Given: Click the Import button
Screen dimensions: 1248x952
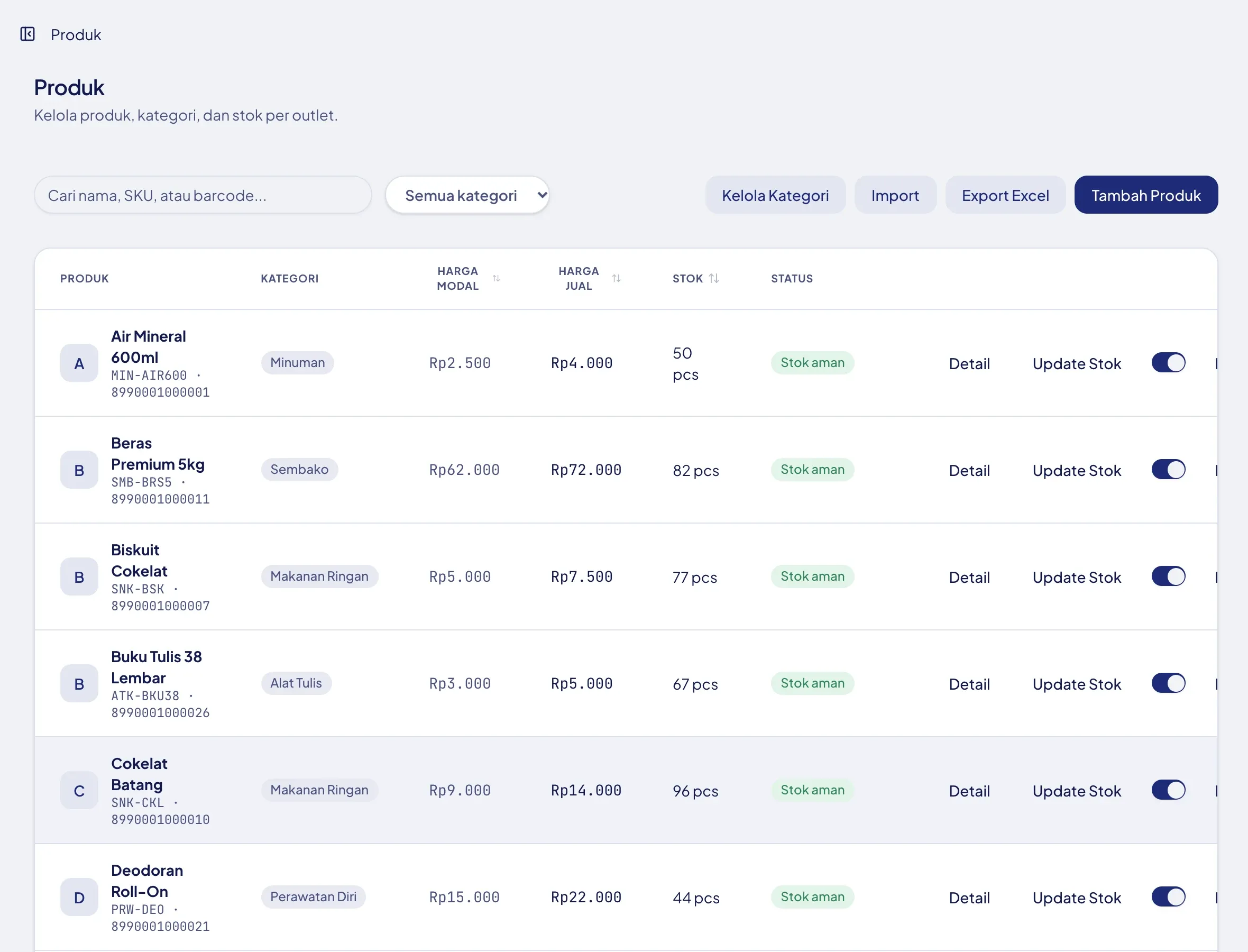Looking at the screenshot, I should 895,195.
